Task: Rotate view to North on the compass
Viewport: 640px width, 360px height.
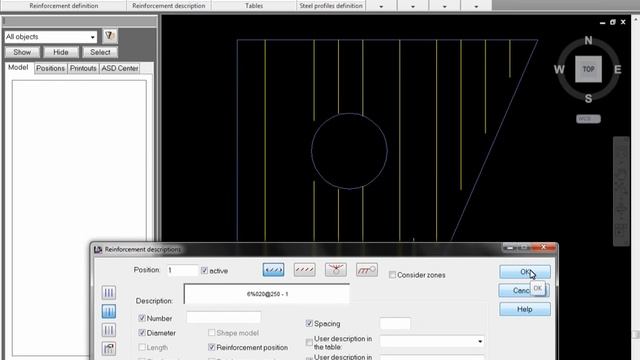Action: [x=588, y=40]
